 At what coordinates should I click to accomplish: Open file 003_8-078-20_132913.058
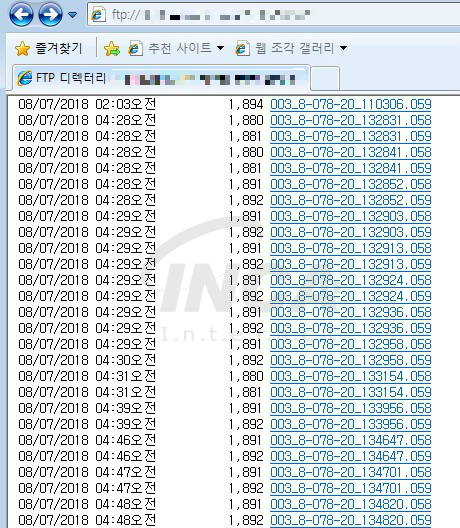click(351, 248)
